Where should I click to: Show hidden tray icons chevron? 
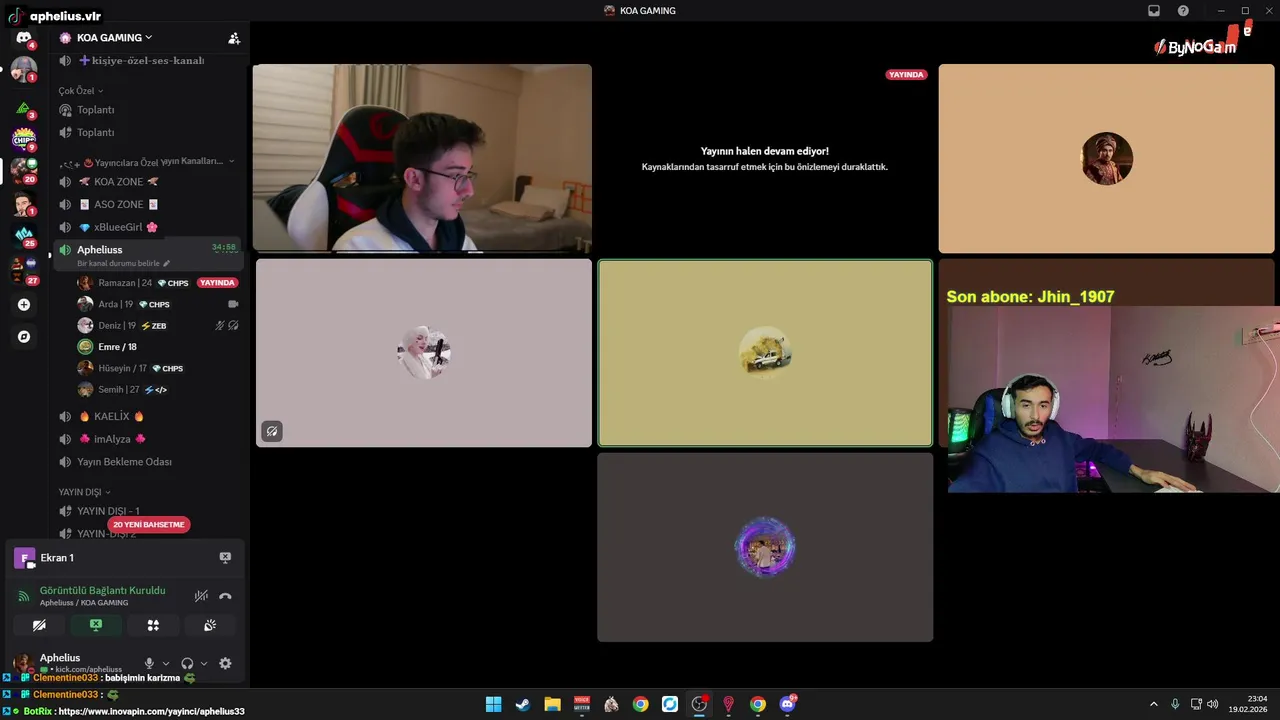click(1153, 704)
